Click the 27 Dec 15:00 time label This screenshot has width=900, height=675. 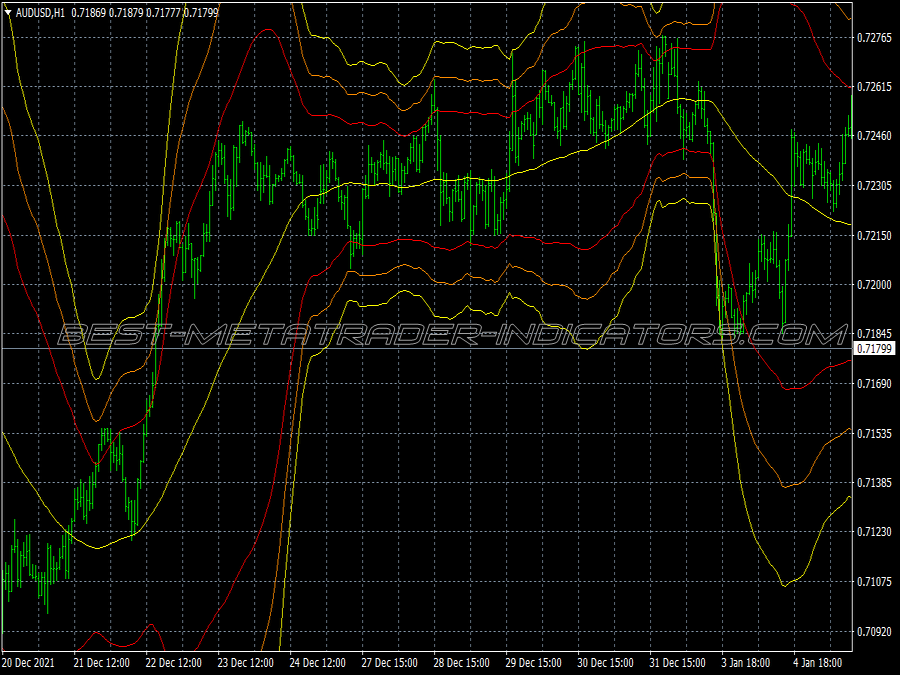click(x=389, y=663)
